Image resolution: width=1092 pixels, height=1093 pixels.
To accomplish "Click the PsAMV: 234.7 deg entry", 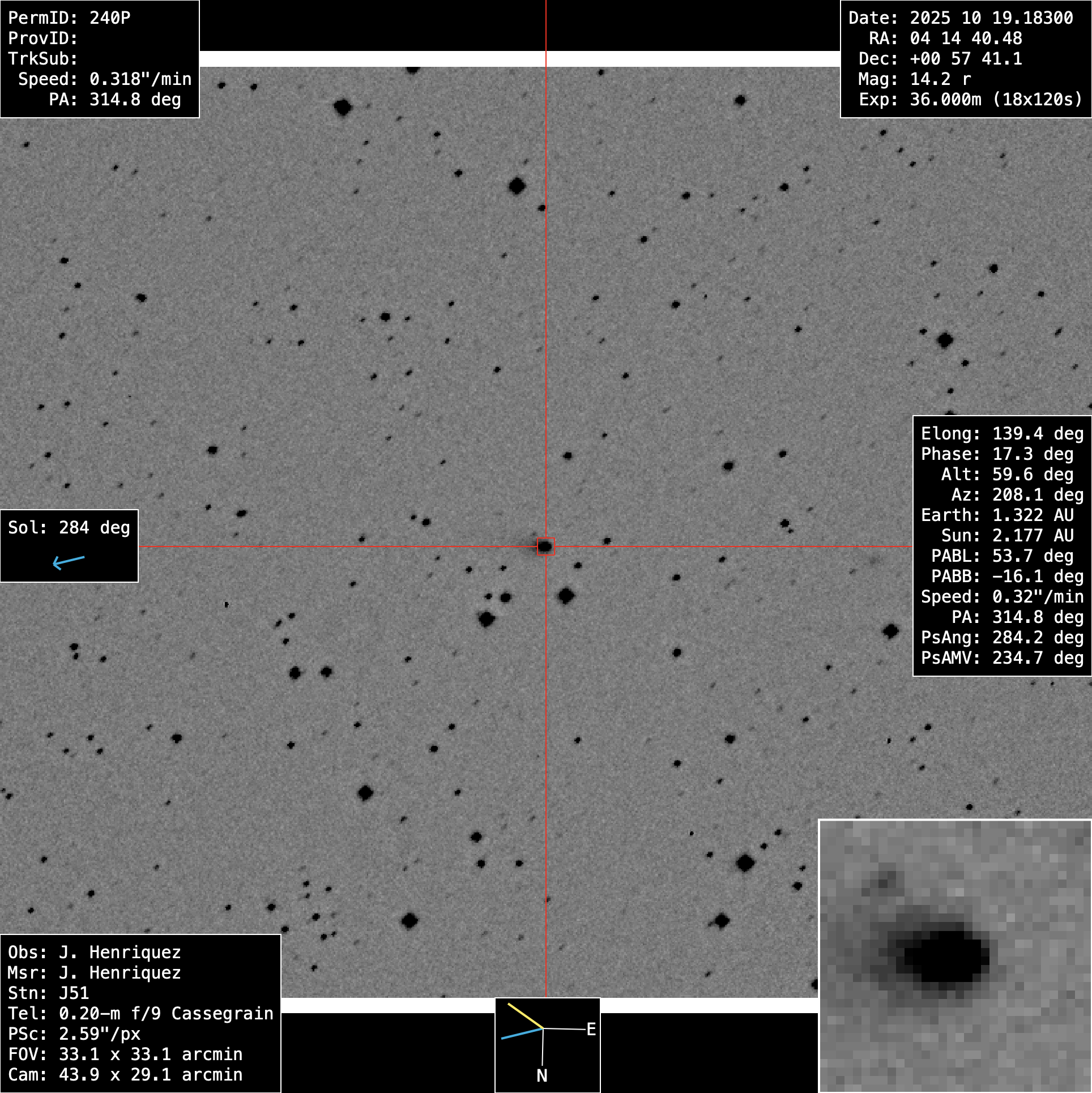I will pos(1002,658).
